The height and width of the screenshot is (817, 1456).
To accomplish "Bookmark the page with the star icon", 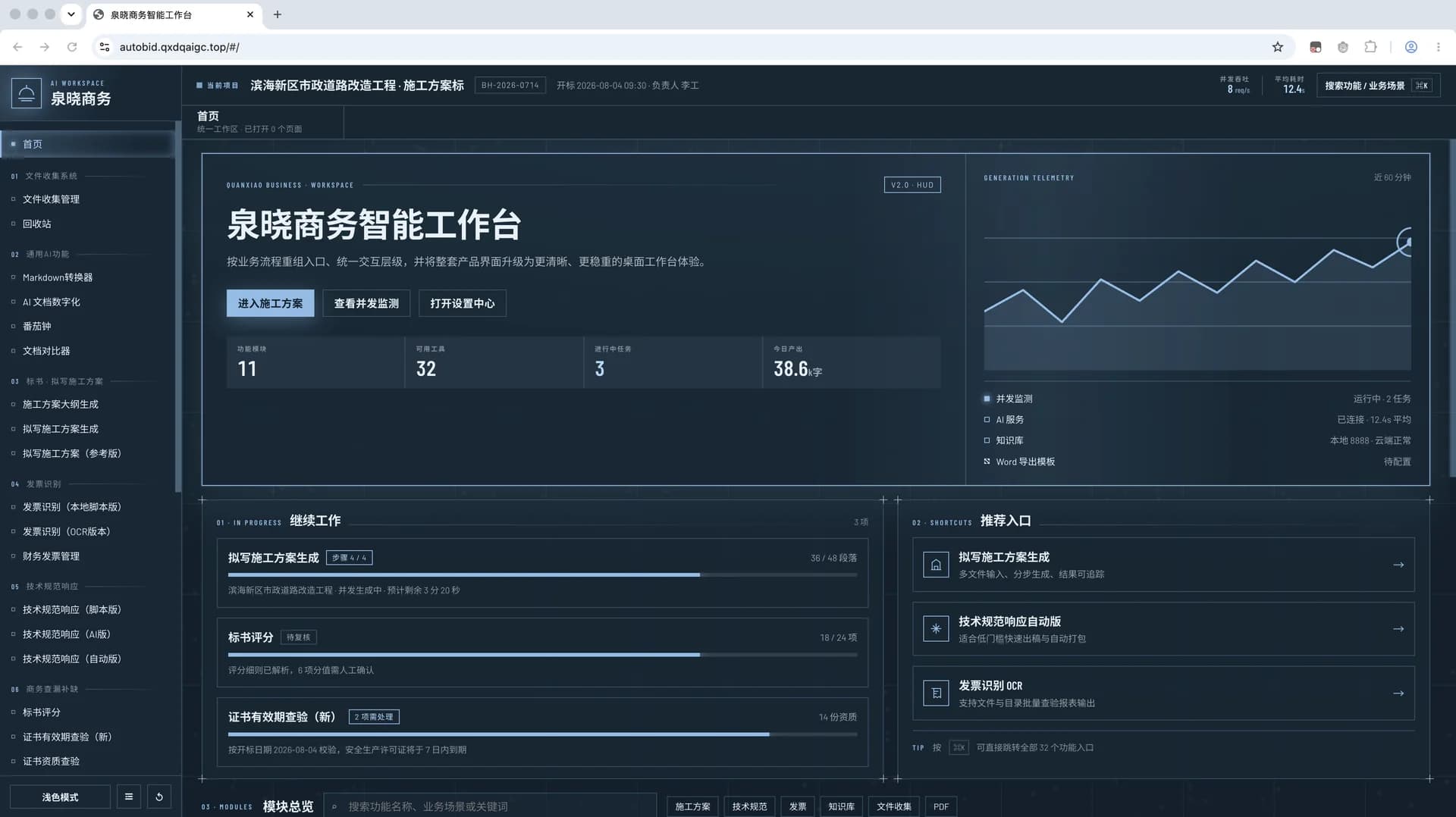I will [1278, 47].
